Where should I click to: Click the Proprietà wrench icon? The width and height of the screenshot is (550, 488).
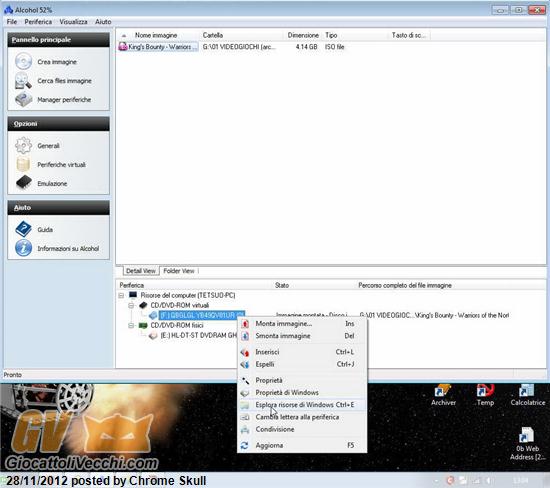[245, 381]
